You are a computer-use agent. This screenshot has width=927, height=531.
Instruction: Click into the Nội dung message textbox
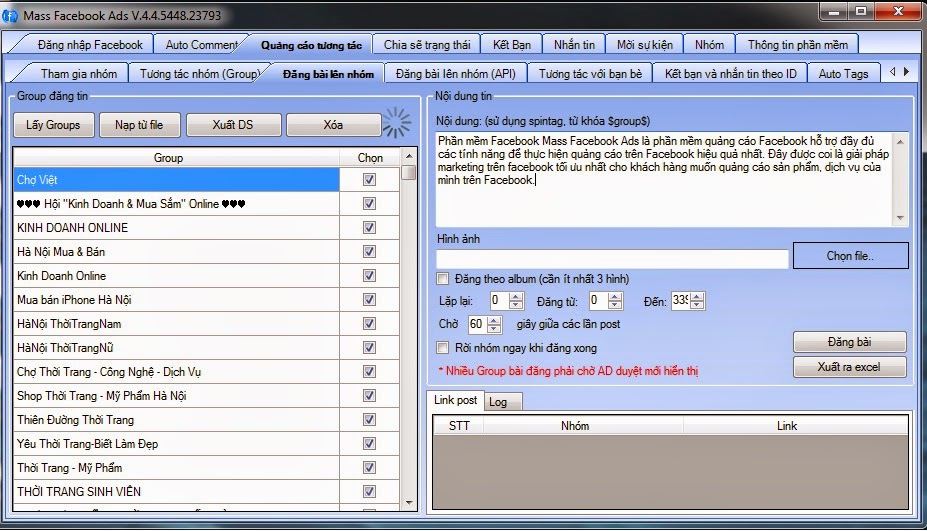pos(664,179)
